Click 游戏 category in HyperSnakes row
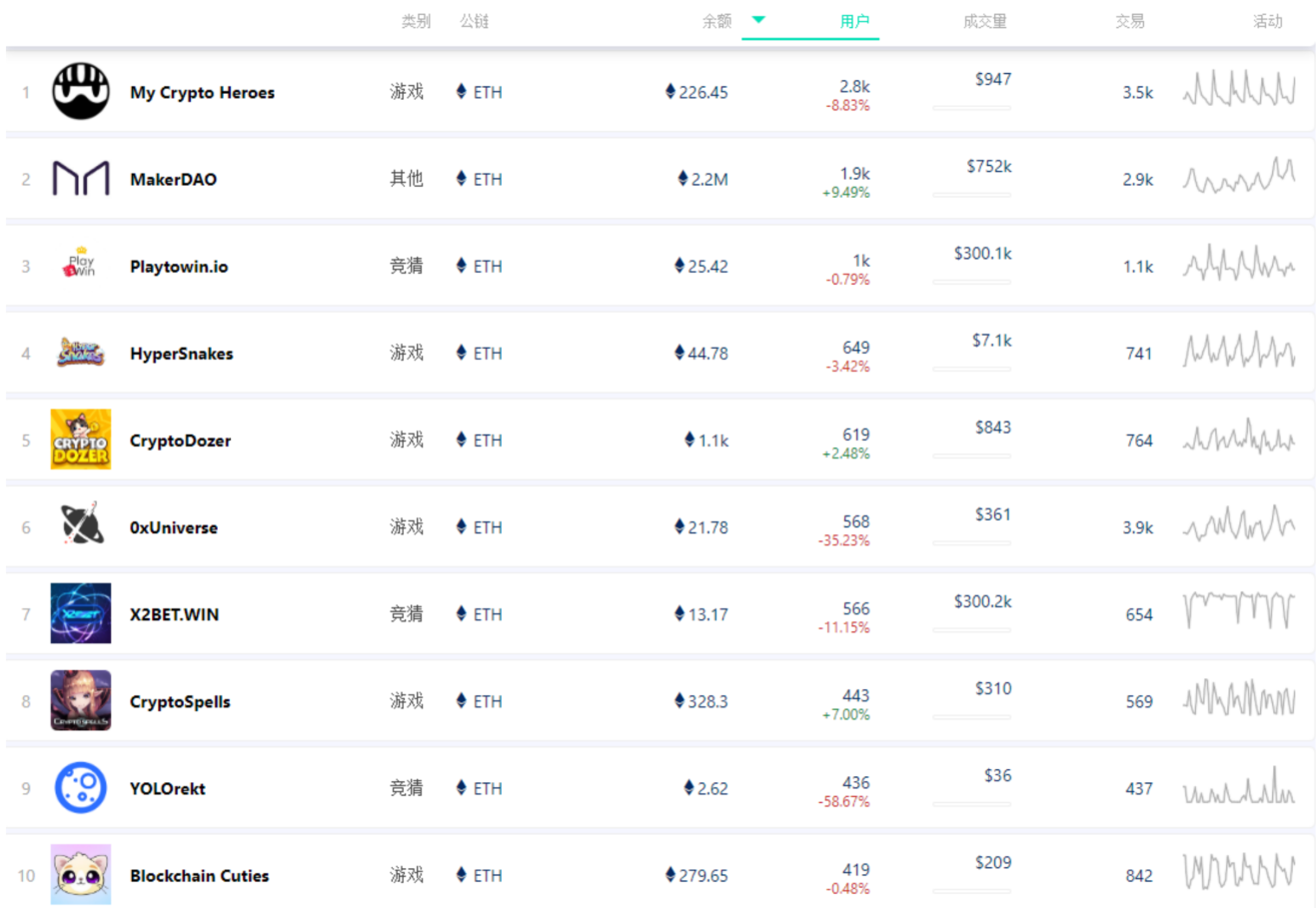 point(407,353)
